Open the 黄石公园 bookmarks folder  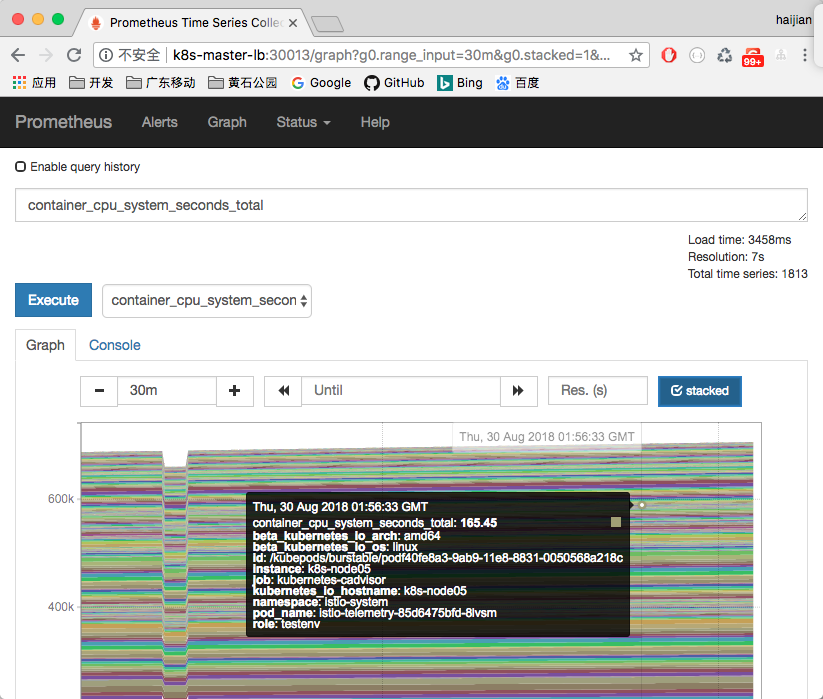[x=242, y=83]
